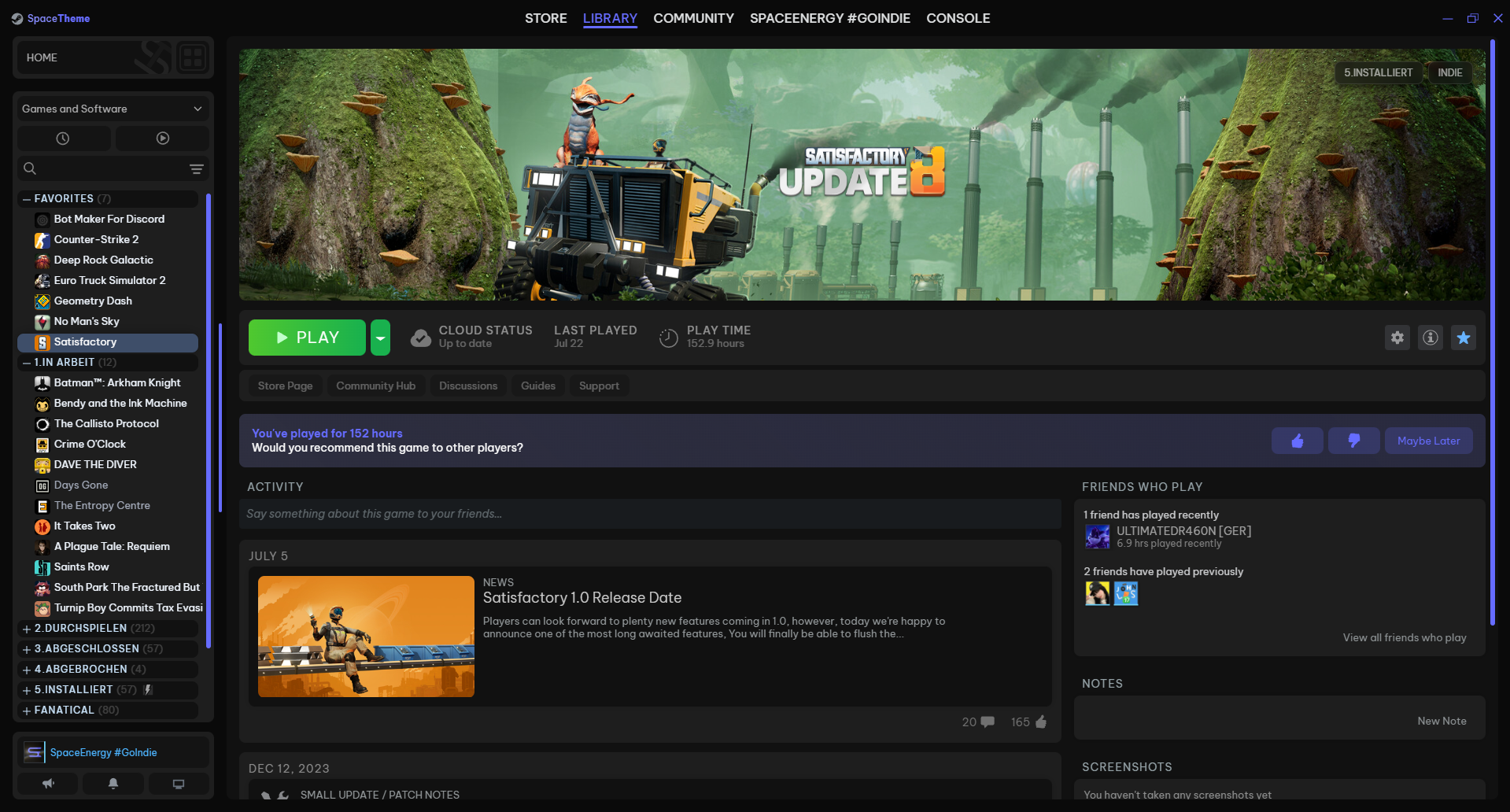The height and width of the screenshot is (812, 1510).
Task: Click the DAVE THE DIVER icon
Action: pos(42,465)
